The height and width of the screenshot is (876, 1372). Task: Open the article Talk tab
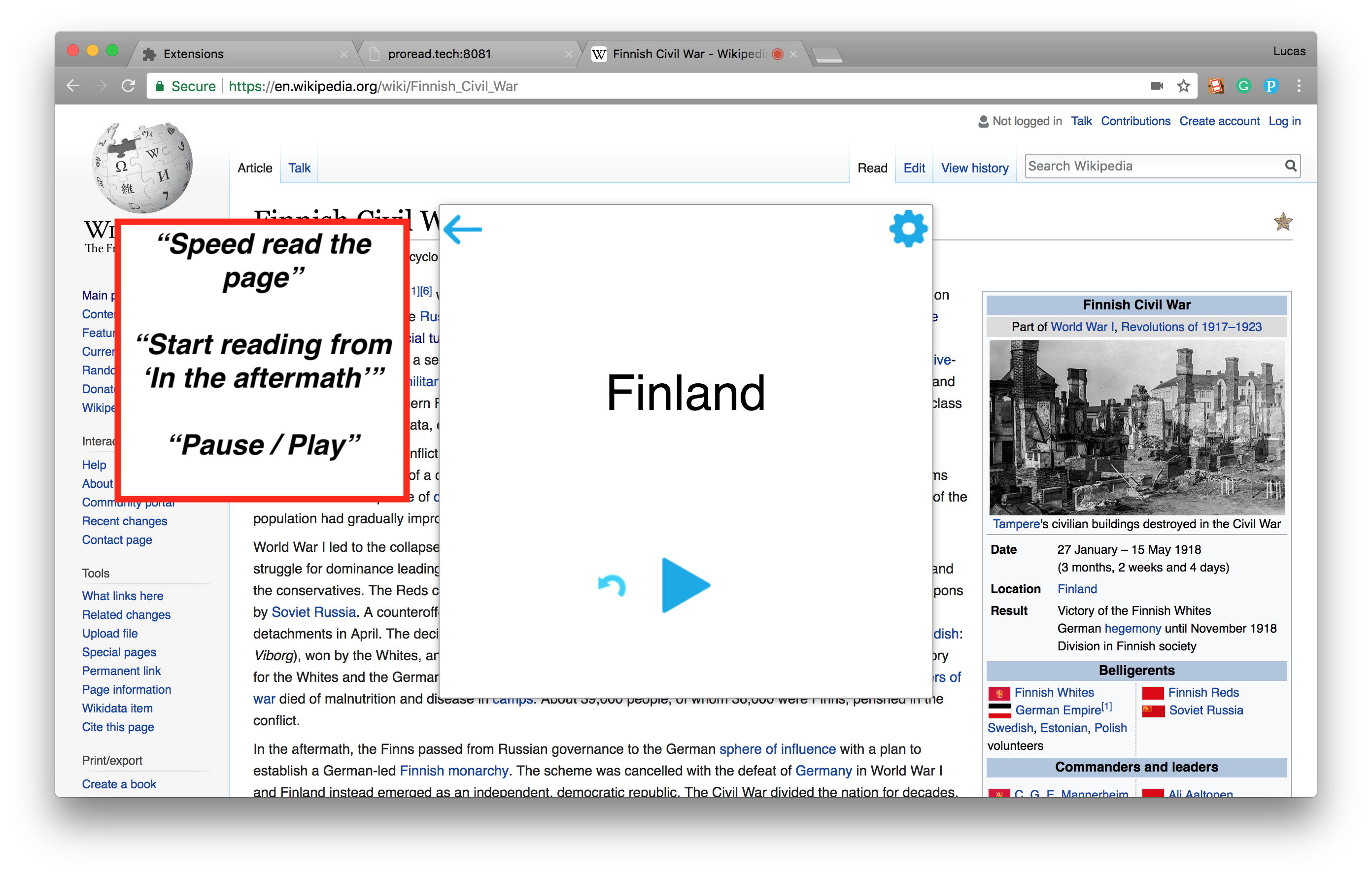coord(299,168)
